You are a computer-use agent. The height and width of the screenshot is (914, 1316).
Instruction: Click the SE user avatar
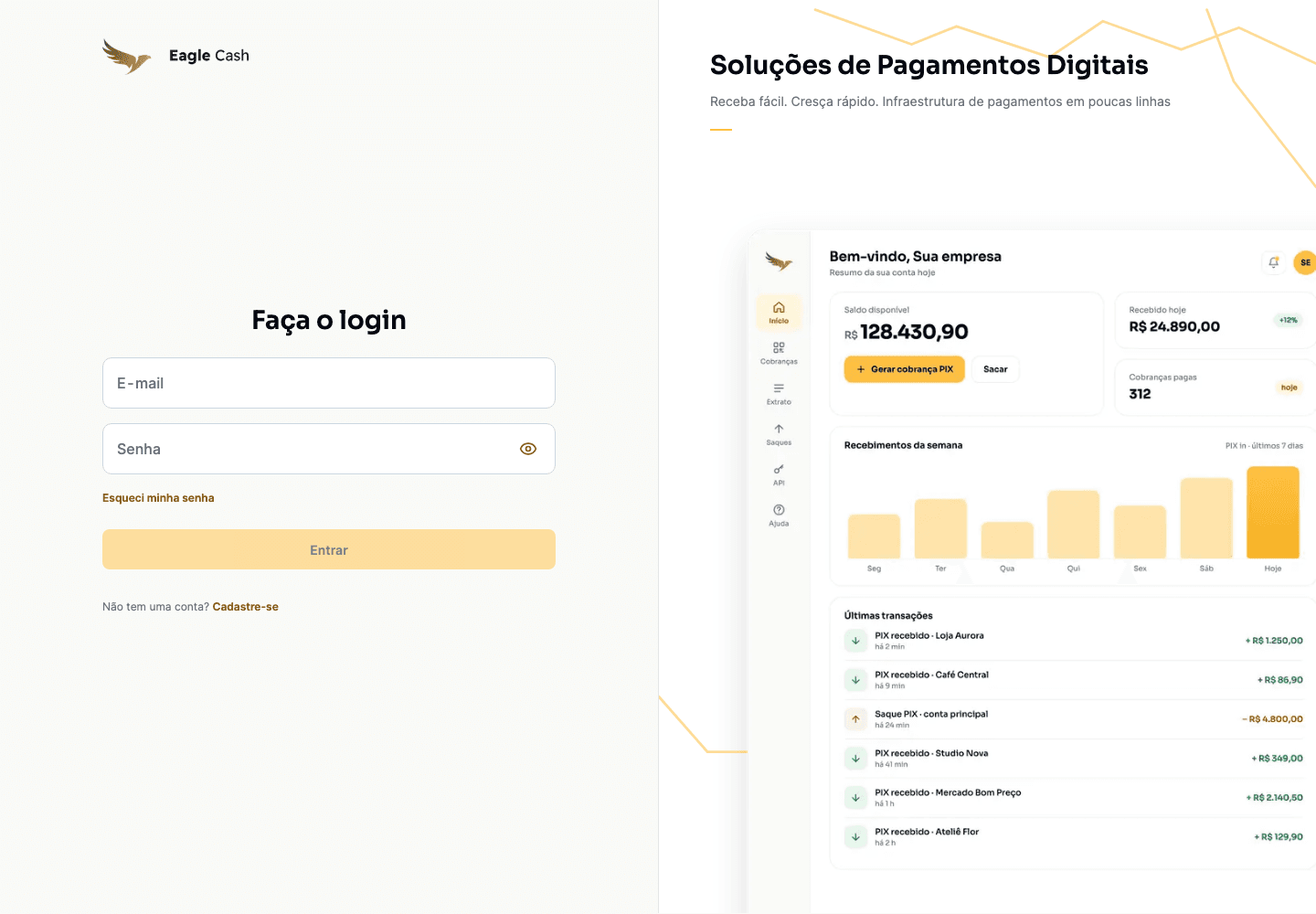pyautogui.click(x=1305, y=262)
